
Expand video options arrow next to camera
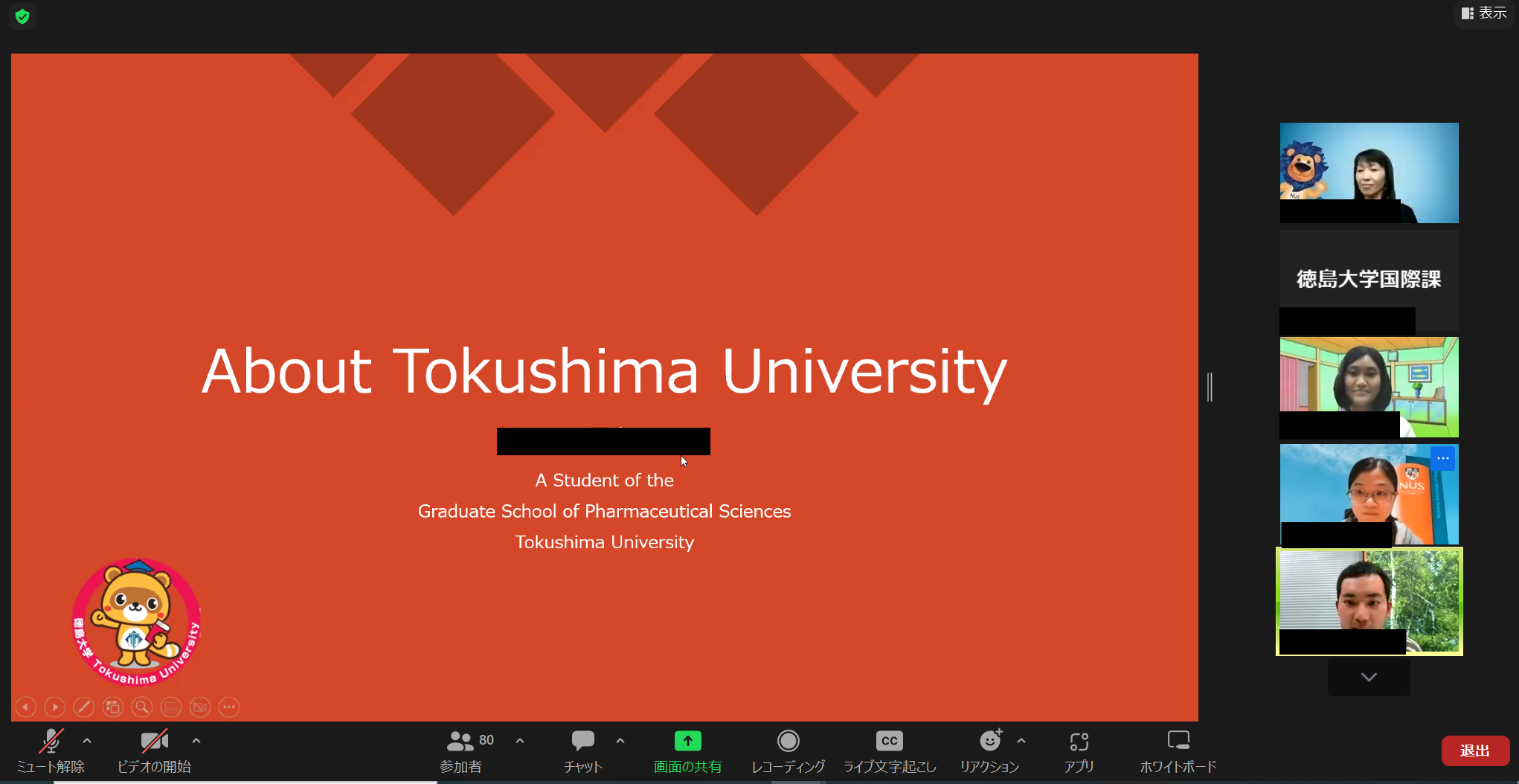[x=196, y=741]
